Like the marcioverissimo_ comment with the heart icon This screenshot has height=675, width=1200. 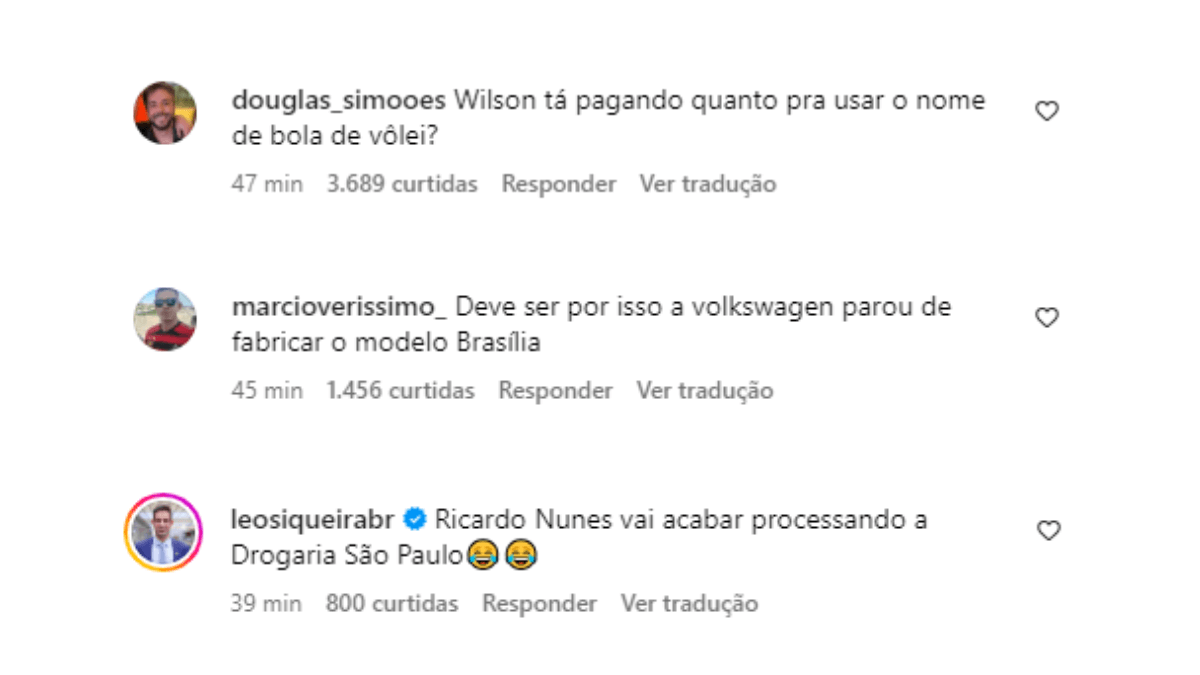1047,318
